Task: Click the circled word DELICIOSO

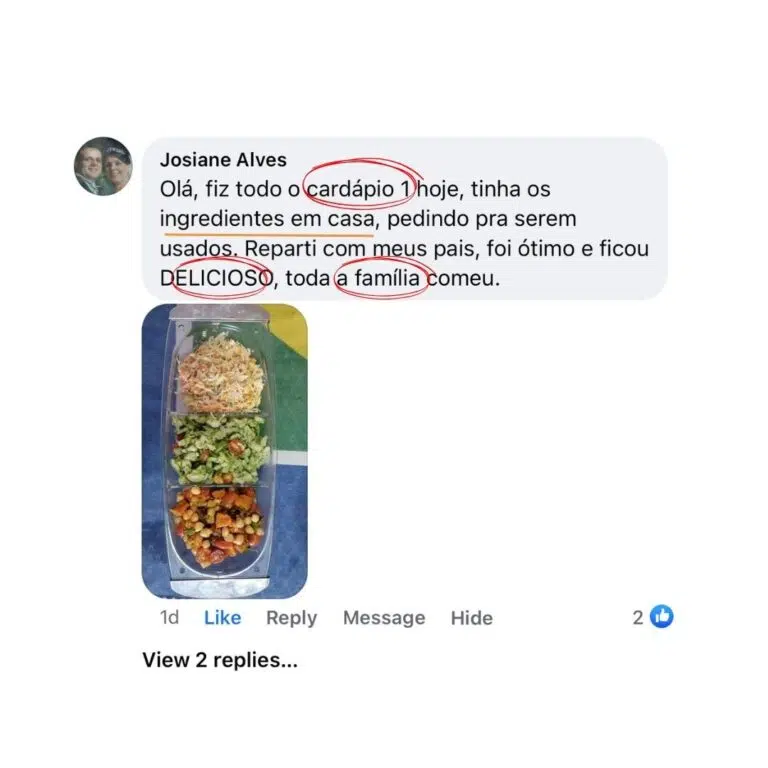Action: pyautogui.click(x=216, y=278)
